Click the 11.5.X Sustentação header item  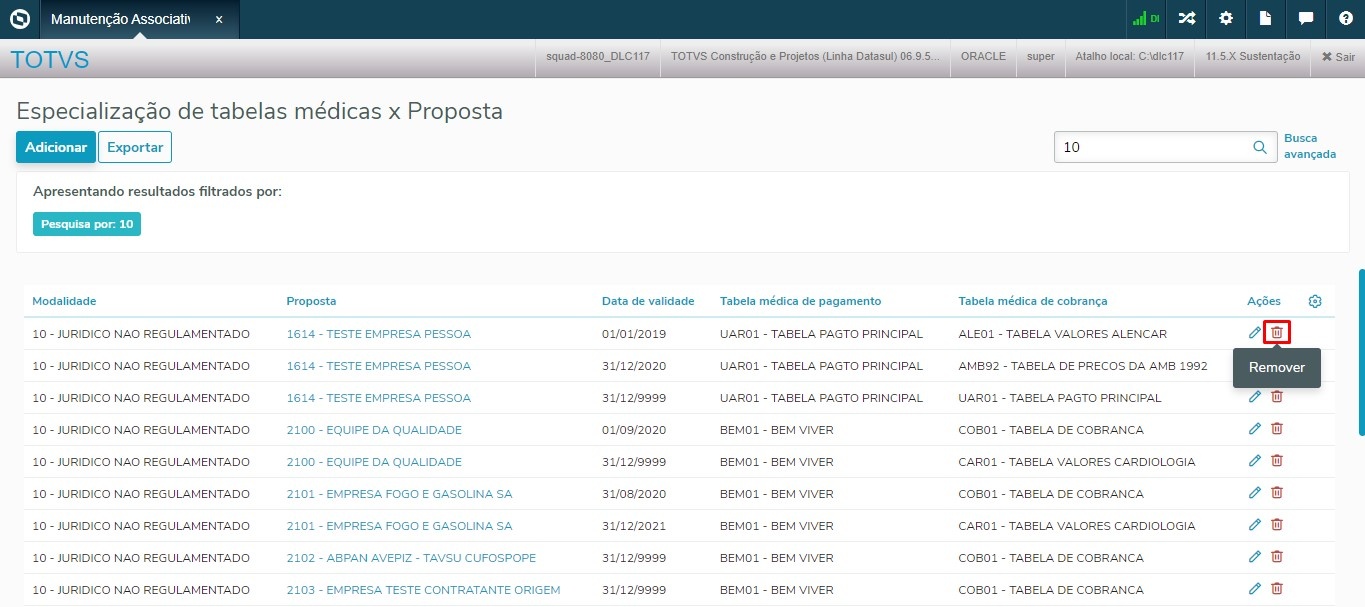pyautogui.click(x=1253, y=57)
